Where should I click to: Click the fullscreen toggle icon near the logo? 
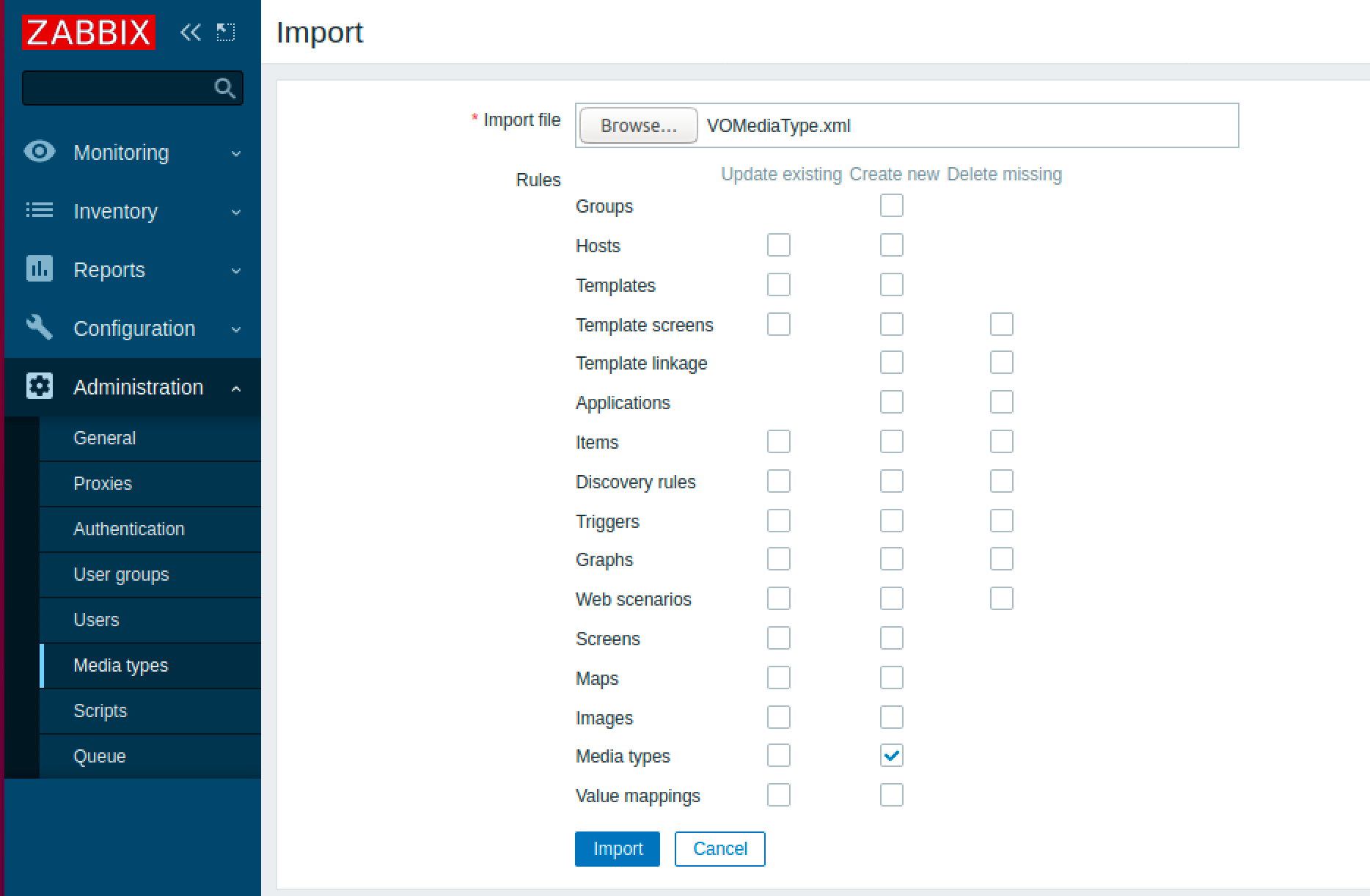pos(226,32)
